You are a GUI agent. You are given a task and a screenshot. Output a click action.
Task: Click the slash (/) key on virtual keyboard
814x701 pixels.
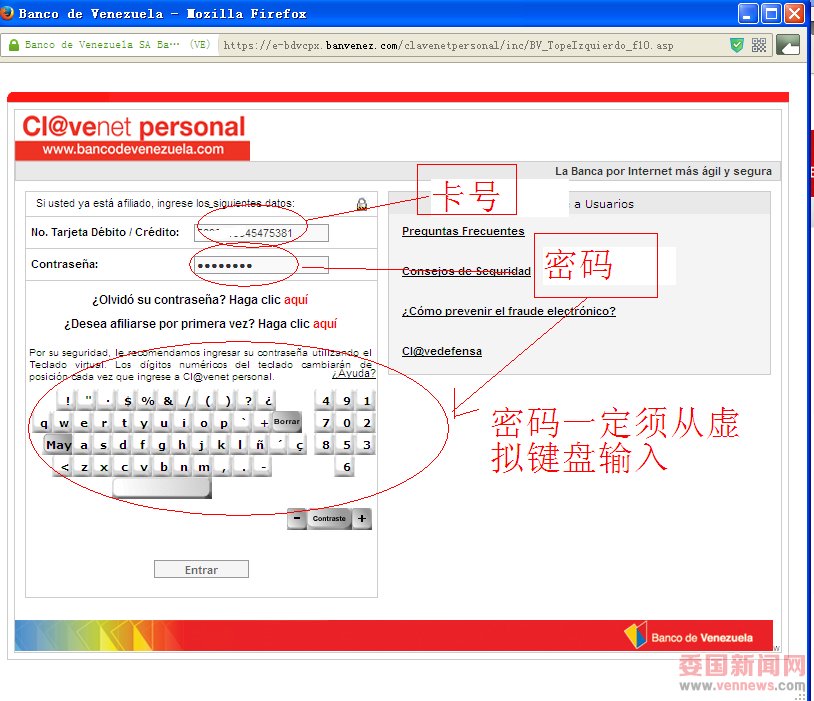coord(188,401)
